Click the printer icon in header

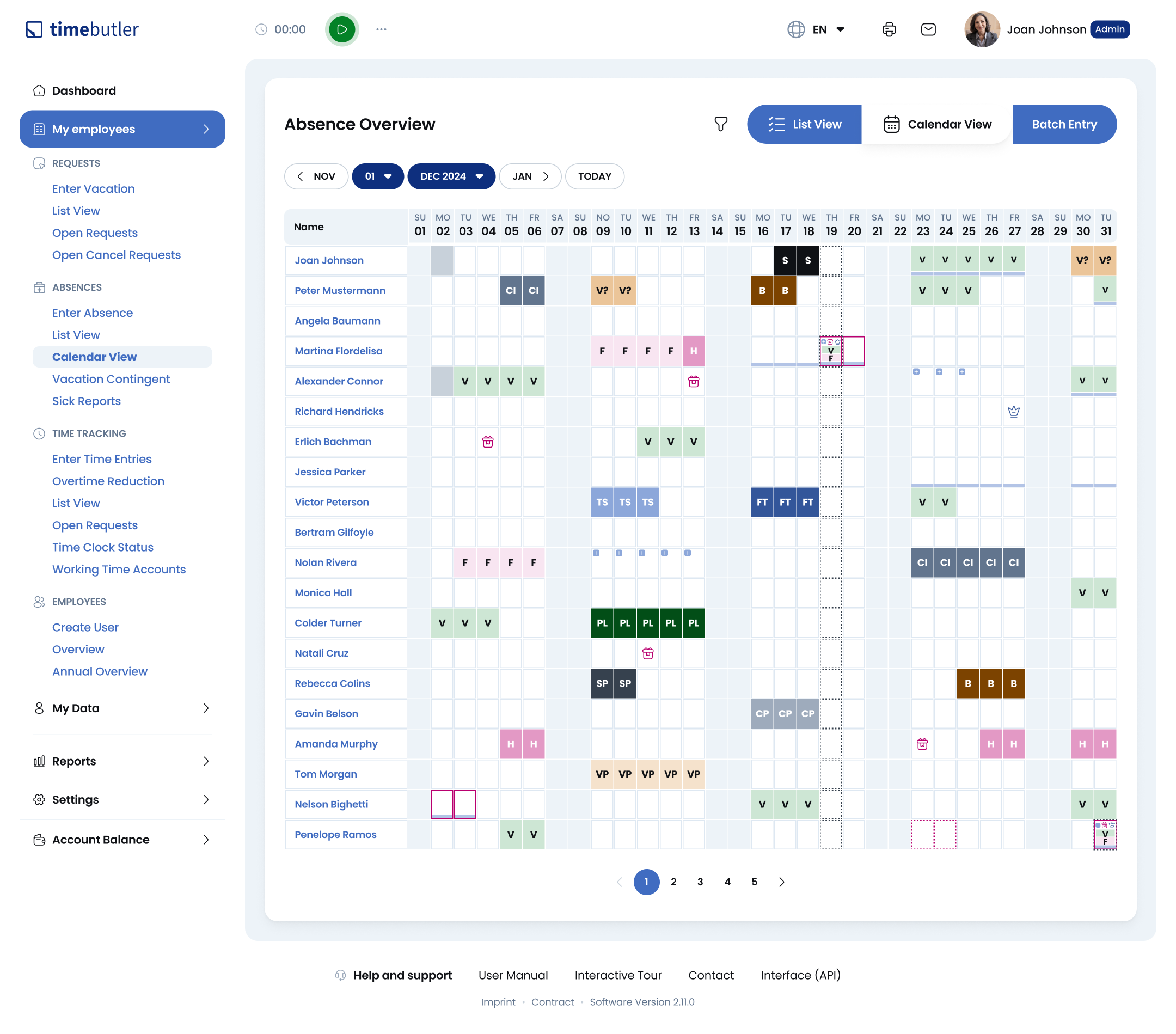(x=889, y=29)
